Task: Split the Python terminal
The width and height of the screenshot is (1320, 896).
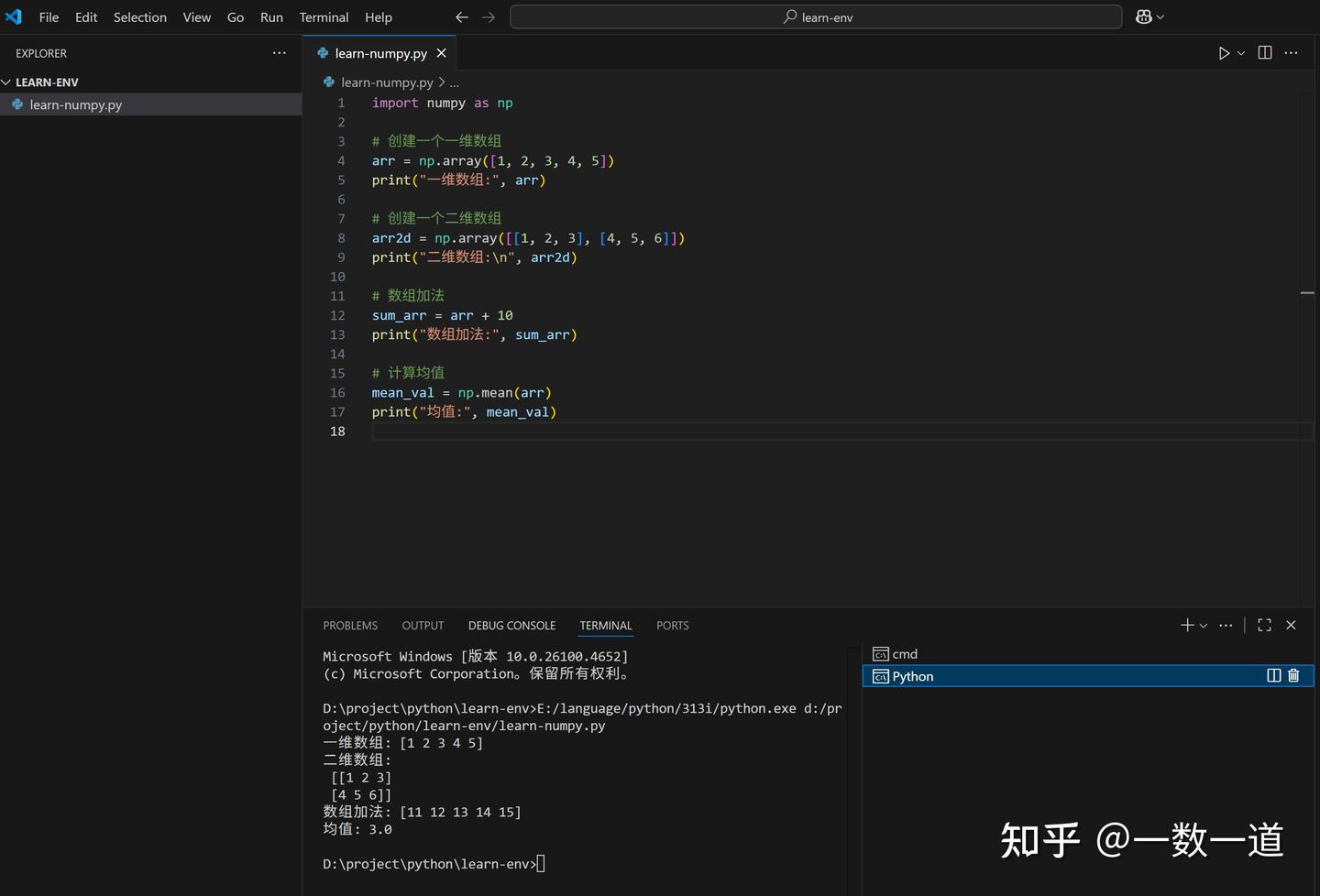Action: (1272, 675)
